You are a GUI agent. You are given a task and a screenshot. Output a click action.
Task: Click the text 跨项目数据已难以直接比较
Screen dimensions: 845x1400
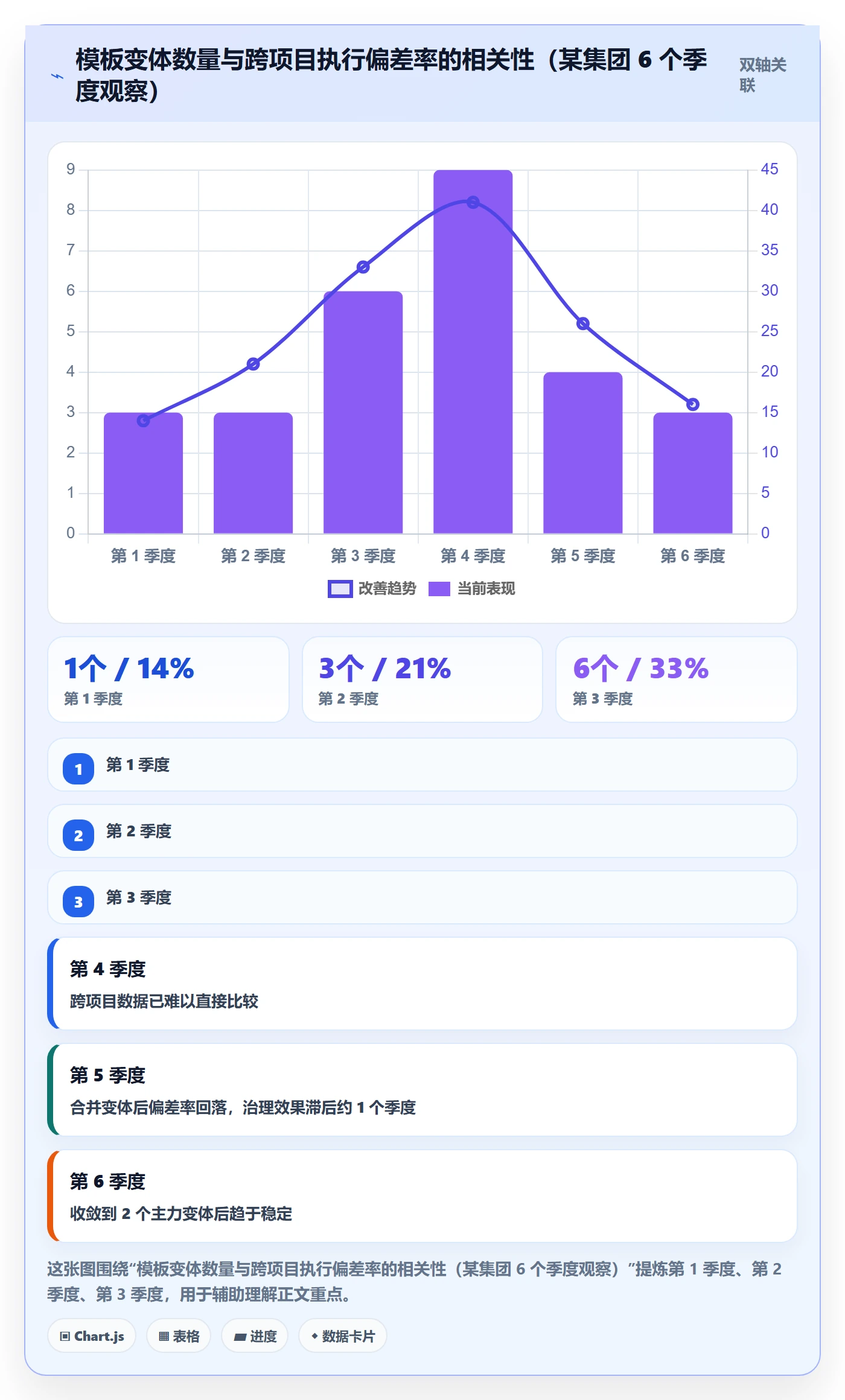164,1001
